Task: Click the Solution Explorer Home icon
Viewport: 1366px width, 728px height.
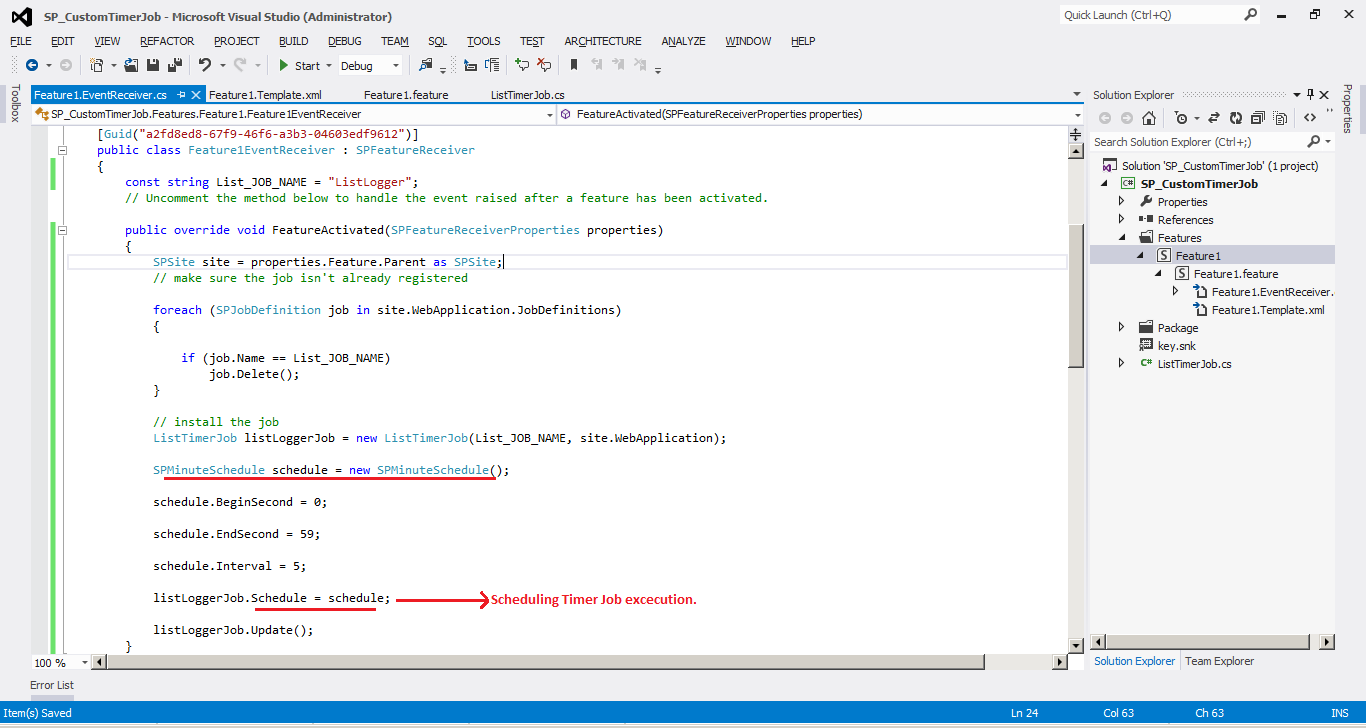Action: pos(1149,118)
